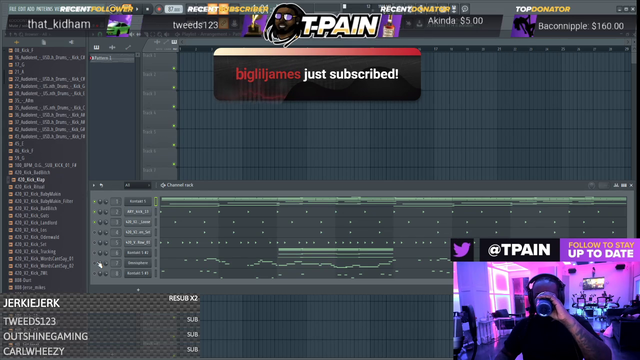The width and height of the screenshot is (640, 360).
Task: Select the browser speaker tab
Action: pyautogui.click(x=71, y=42)
